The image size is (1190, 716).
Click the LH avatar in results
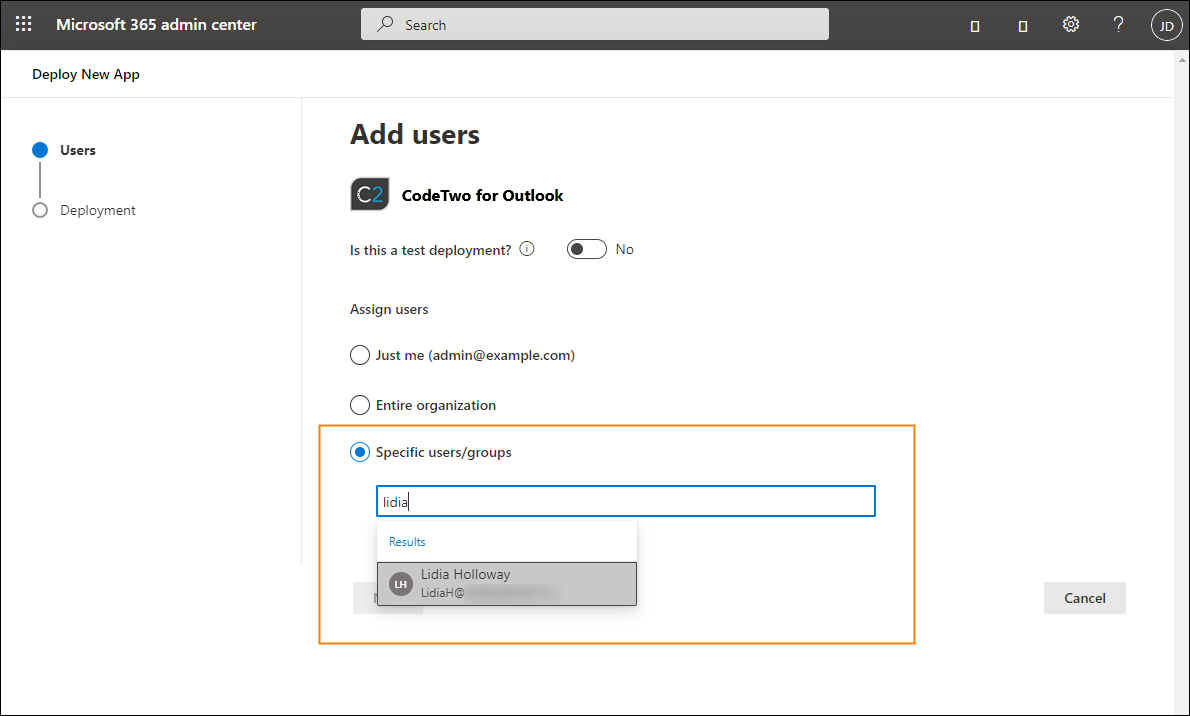coord(400,584)
